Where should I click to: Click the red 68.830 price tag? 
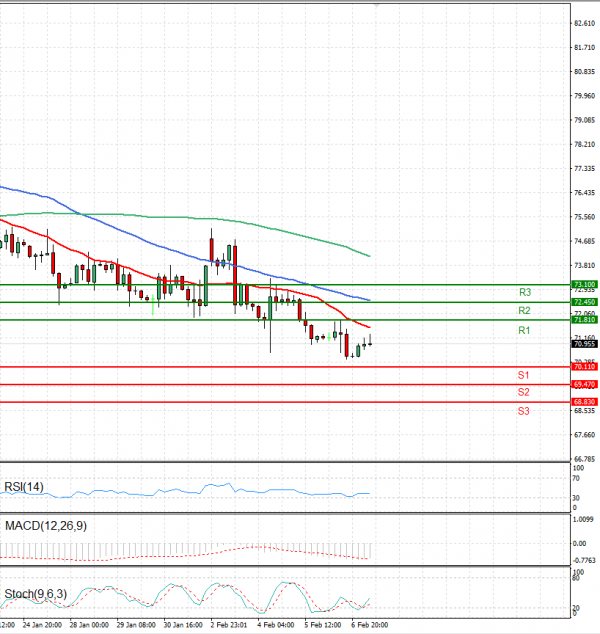tap(584, 402)
